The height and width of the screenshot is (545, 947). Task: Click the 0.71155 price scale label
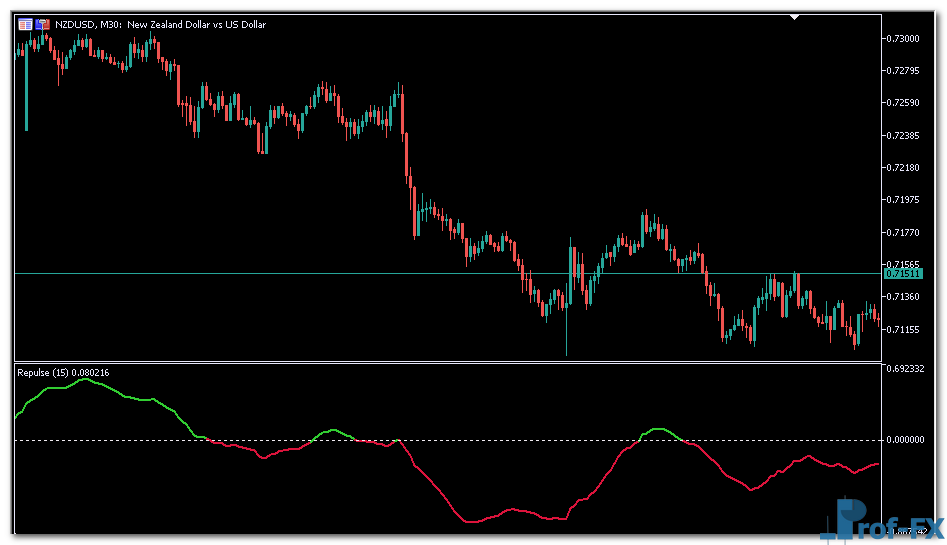904,329
